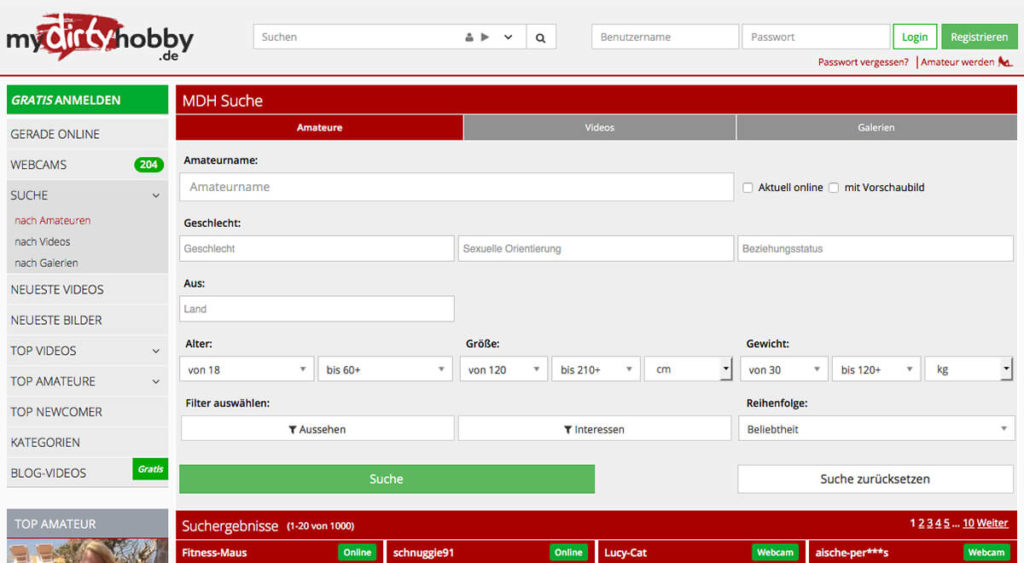The width and height of the screenshot is (1024, 563).
Task: Click the green 204 webcams badge
Action: [x=149, y=165]
